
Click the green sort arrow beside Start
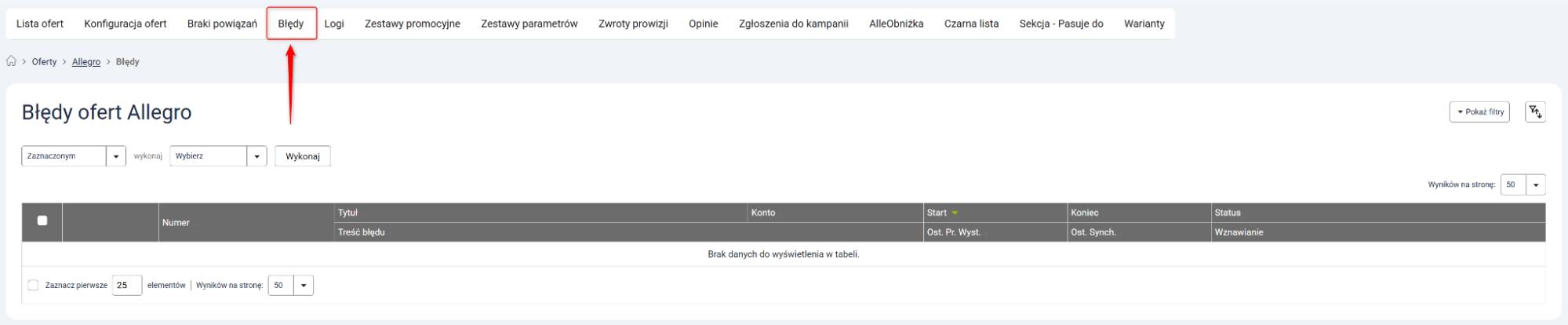click(x=955, y=213)
